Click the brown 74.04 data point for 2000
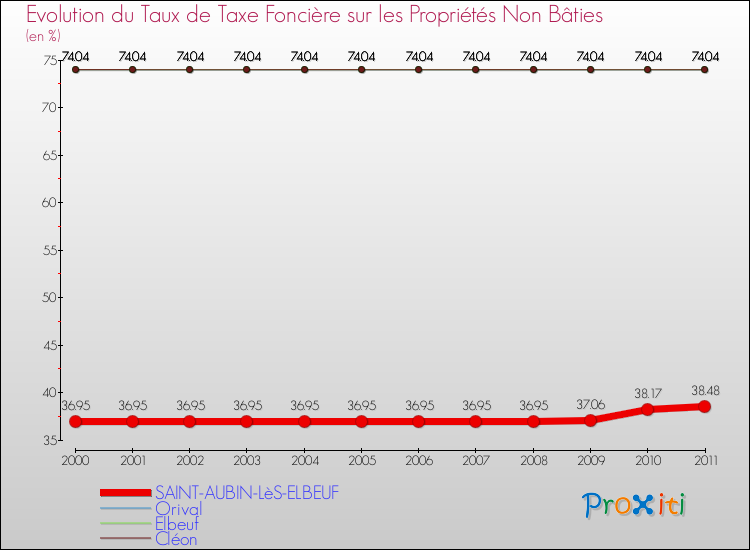 pos(76,70)
